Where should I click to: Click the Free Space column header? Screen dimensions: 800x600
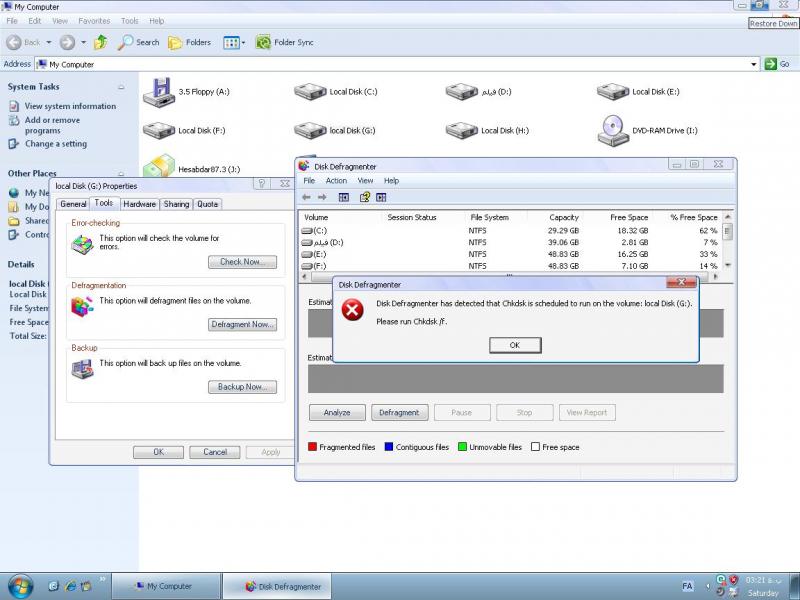click(618, 217)
